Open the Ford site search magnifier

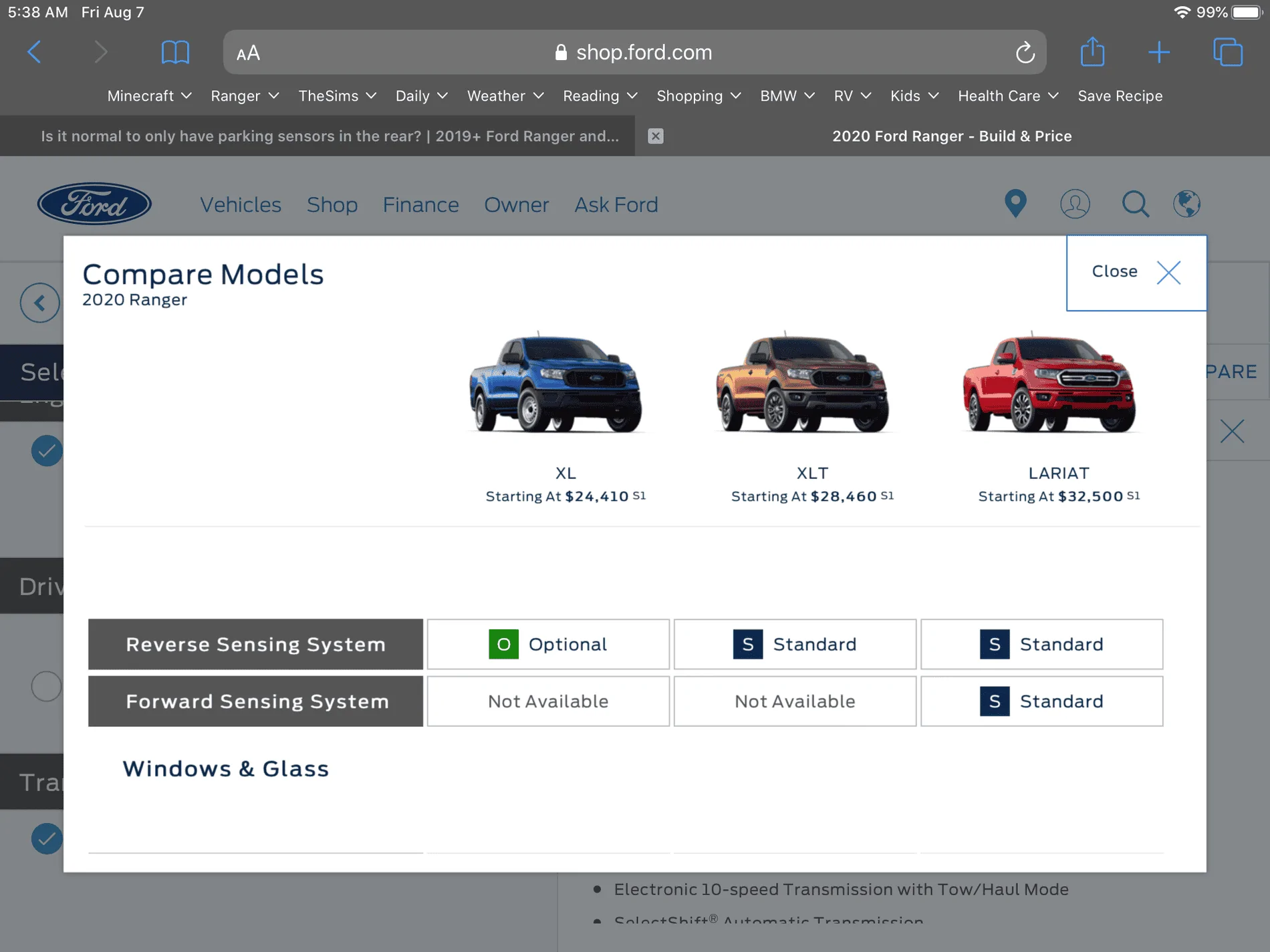1135,204
